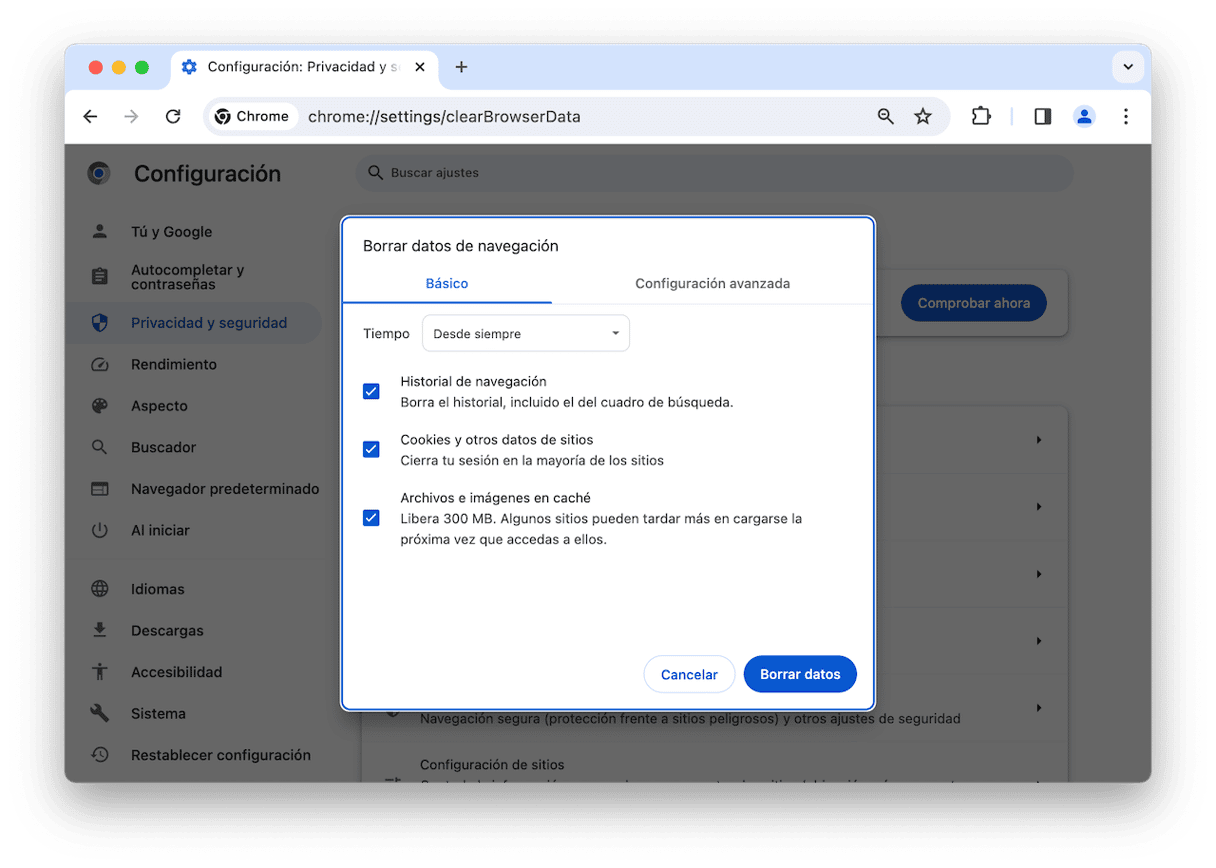Click the 'Borrar datos de navegación' dialog title
This screenshot has width=1216, height=868.
click(460, 246)
